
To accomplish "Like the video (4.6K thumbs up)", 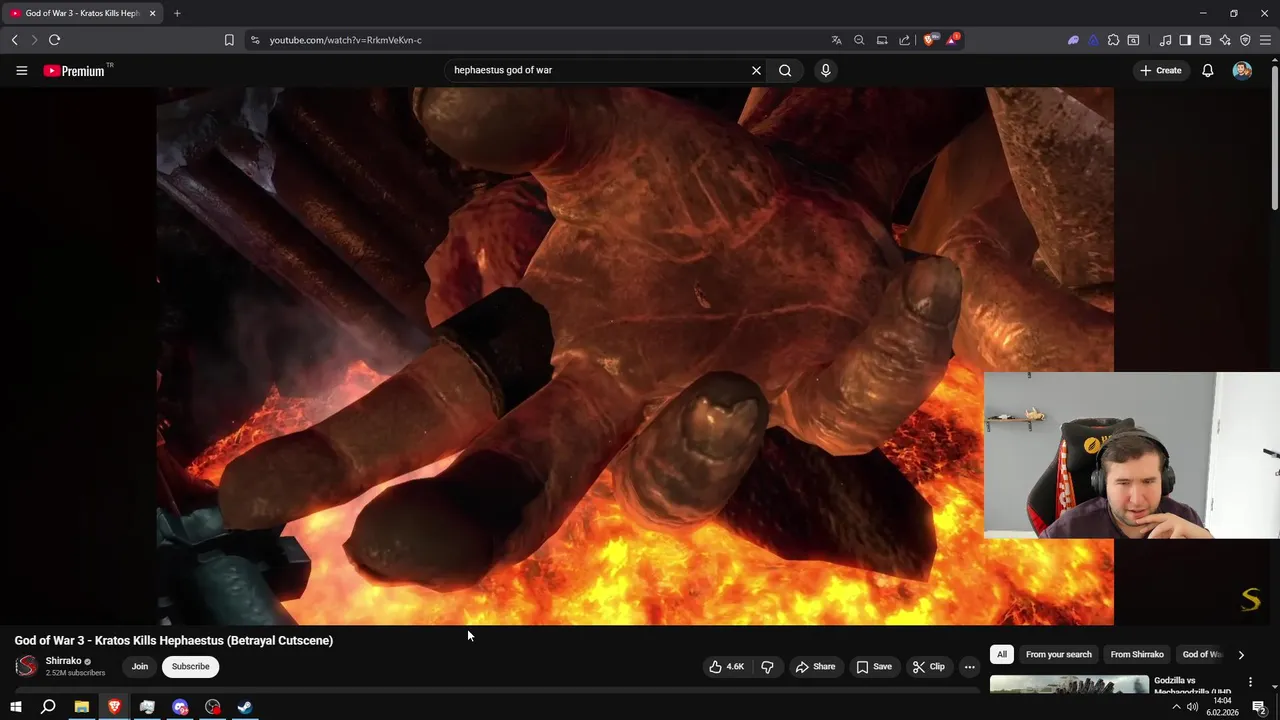I will 727,666.
